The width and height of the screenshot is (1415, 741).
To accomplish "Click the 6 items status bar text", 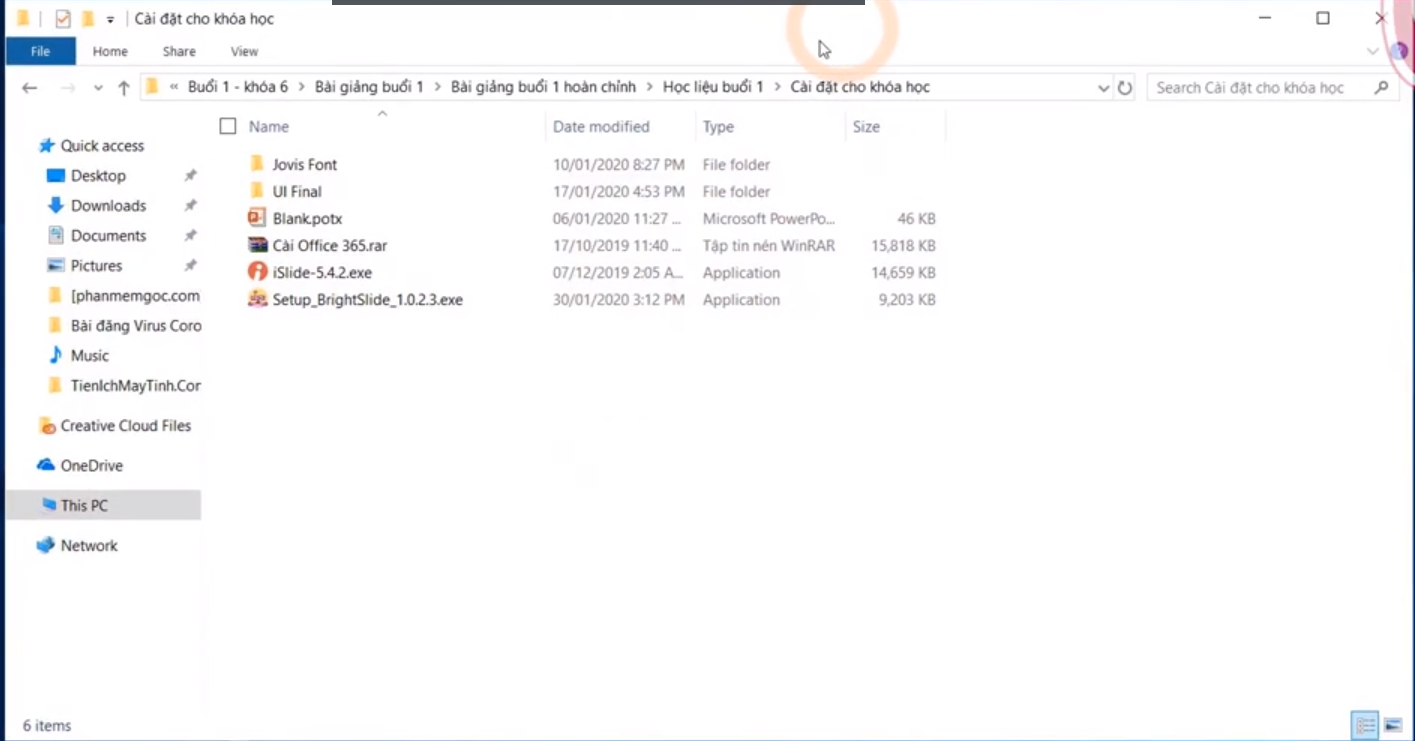I will click(x=47, y=725).
